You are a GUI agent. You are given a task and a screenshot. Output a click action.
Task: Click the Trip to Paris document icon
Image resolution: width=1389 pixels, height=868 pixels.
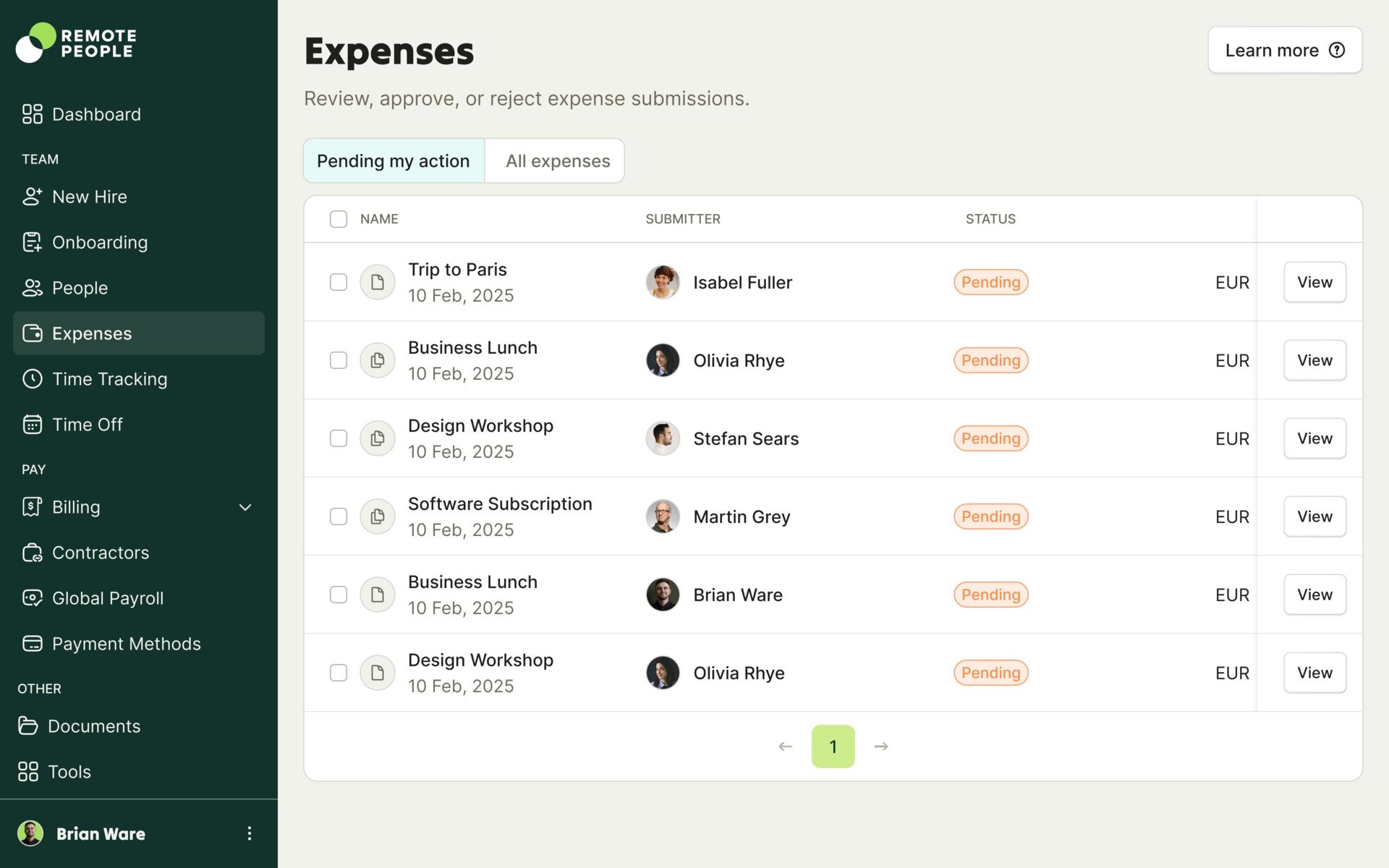[377, 282]
